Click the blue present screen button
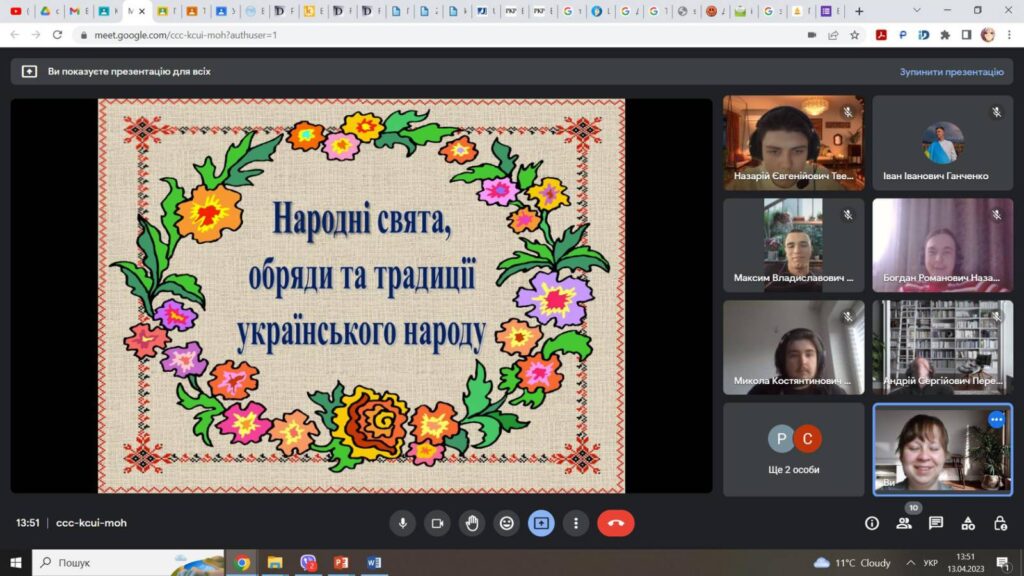 541,523
